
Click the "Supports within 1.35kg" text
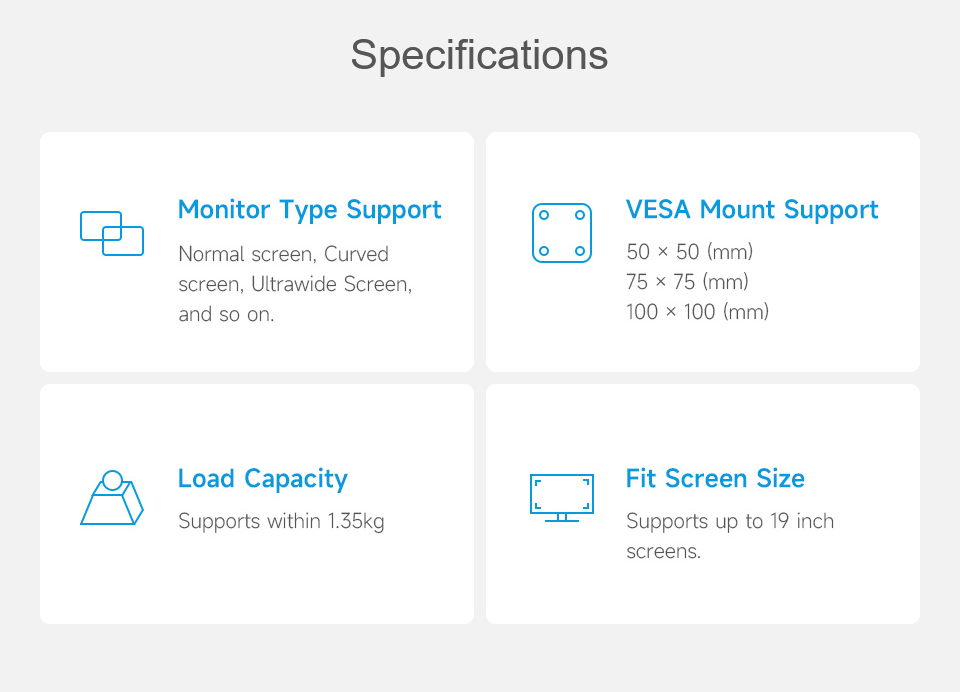click(281, 521)
